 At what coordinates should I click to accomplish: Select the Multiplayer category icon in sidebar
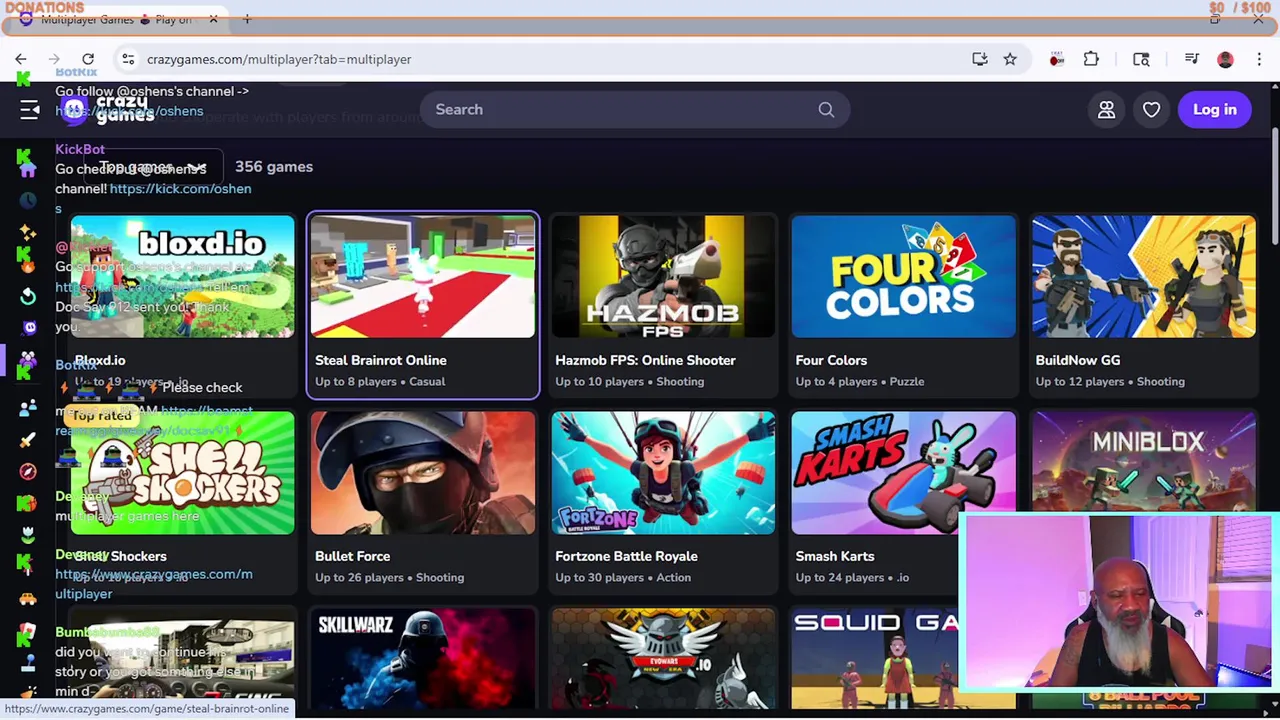point(28,360)
